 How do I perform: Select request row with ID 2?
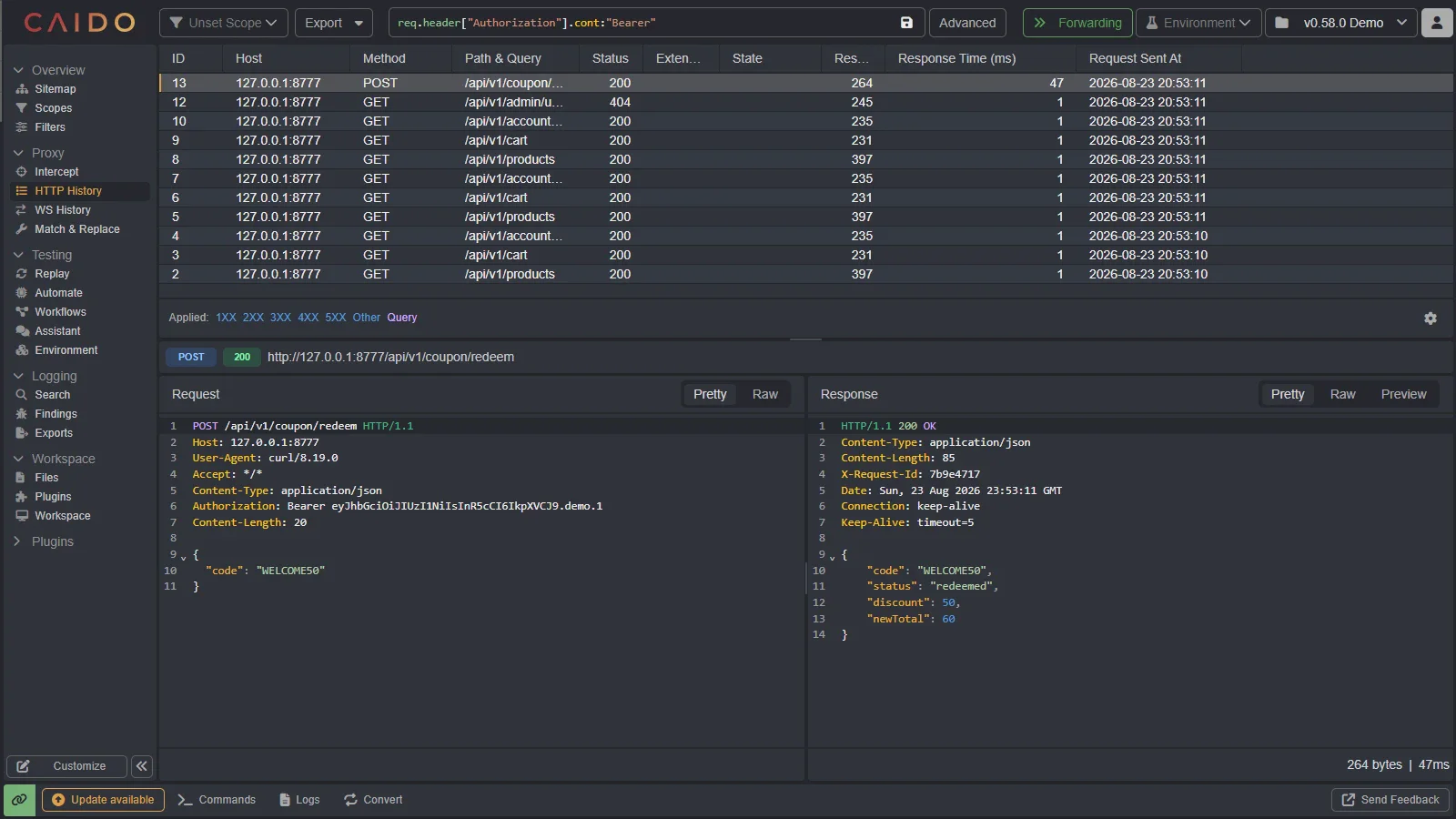pyautogui.click(x=806, y=274)
